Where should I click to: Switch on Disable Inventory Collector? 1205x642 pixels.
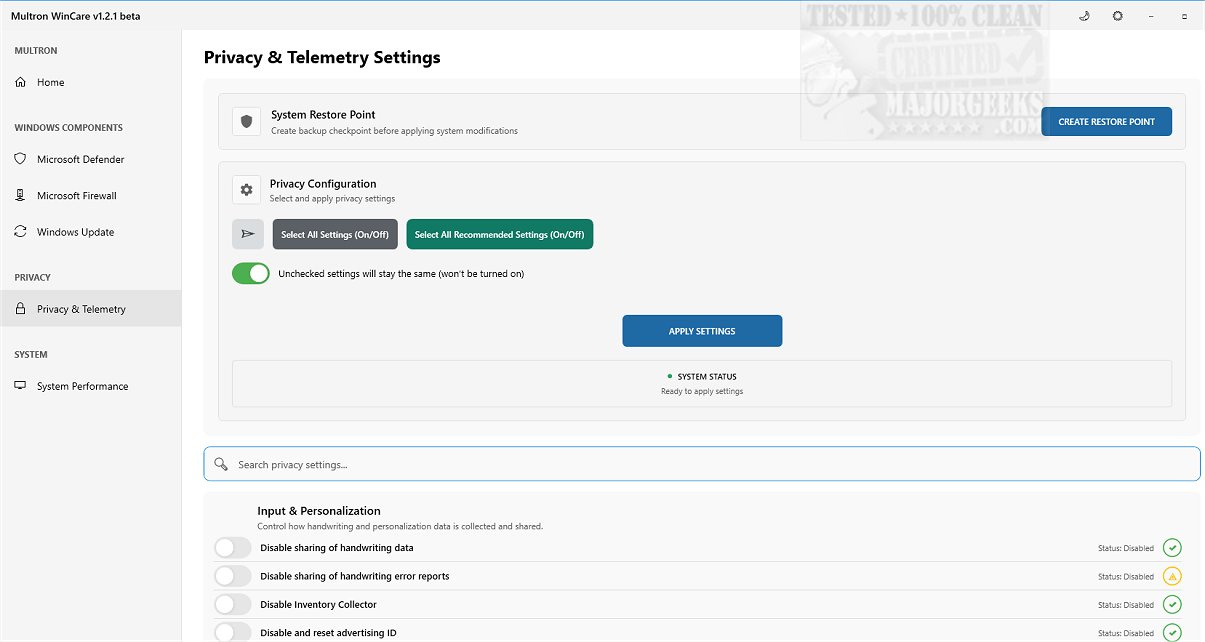point(233,604)
